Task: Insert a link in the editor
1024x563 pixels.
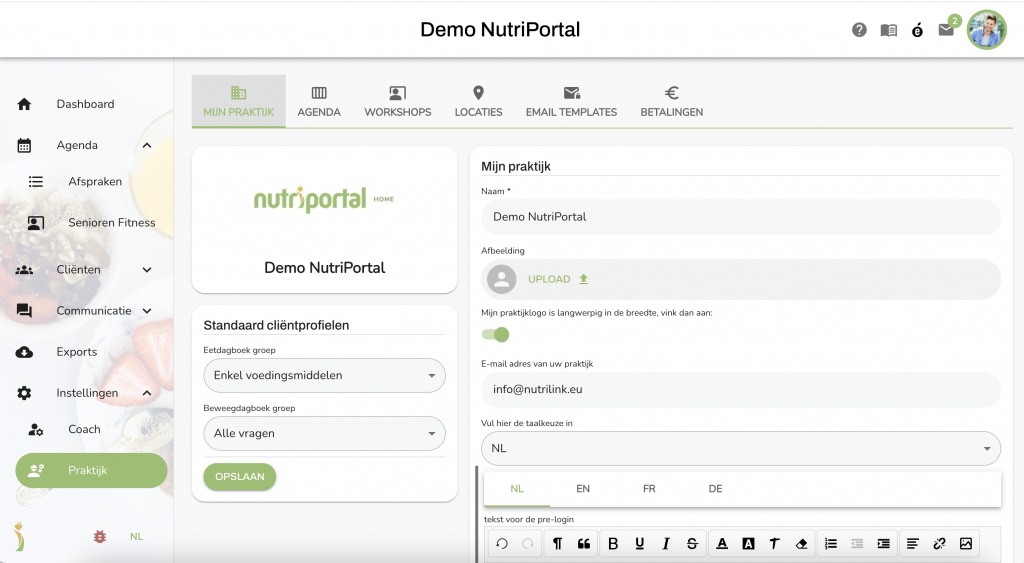Action: coord(939,543)
